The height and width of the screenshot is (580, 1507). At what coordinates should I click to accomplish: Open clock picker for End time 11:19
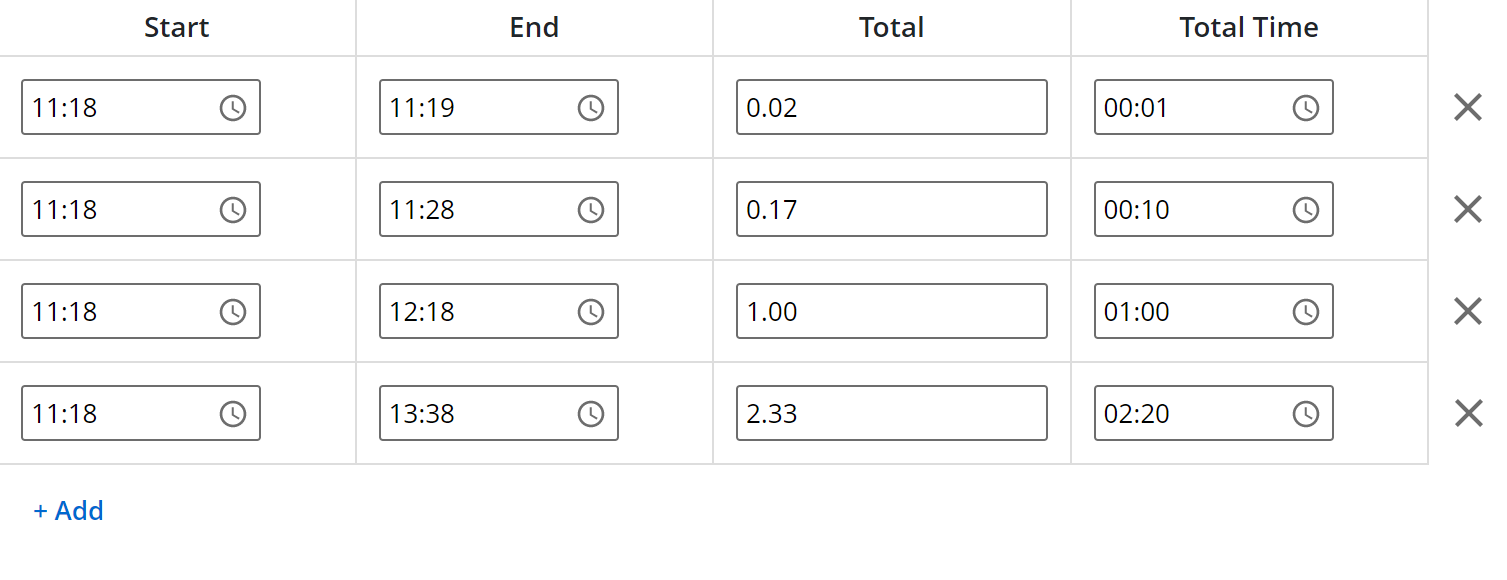tap(591, 108)
